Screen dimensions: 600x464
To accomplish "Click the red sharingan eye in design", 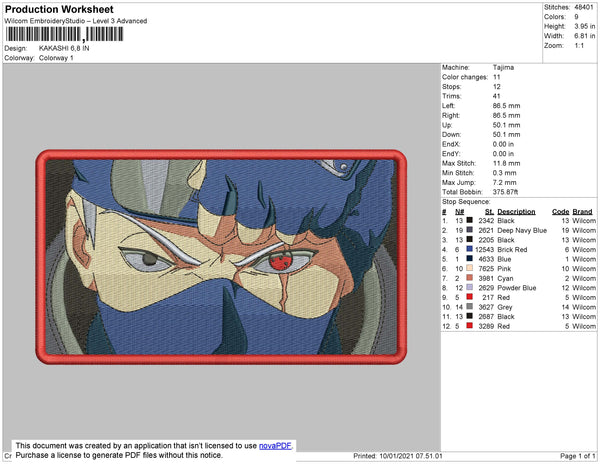I will [280, 261].
